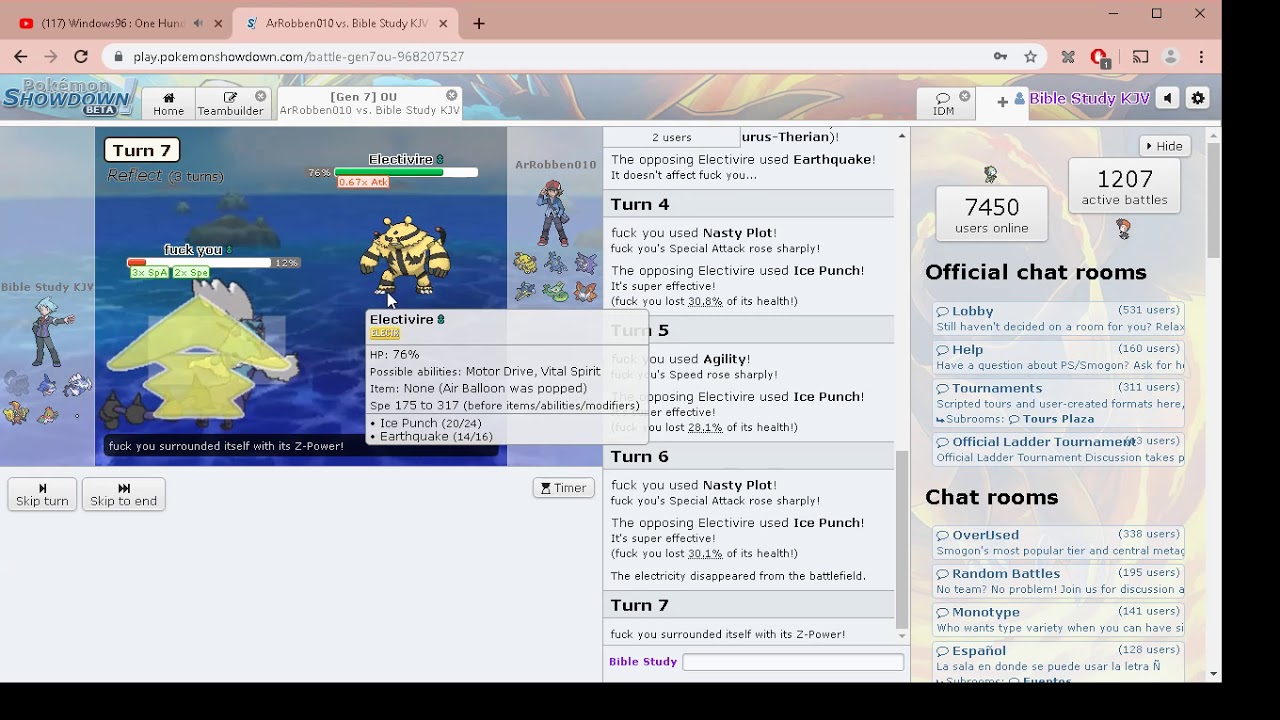Join the Monotype chat room
The image size is (1280, 720).
(1058, 619)
